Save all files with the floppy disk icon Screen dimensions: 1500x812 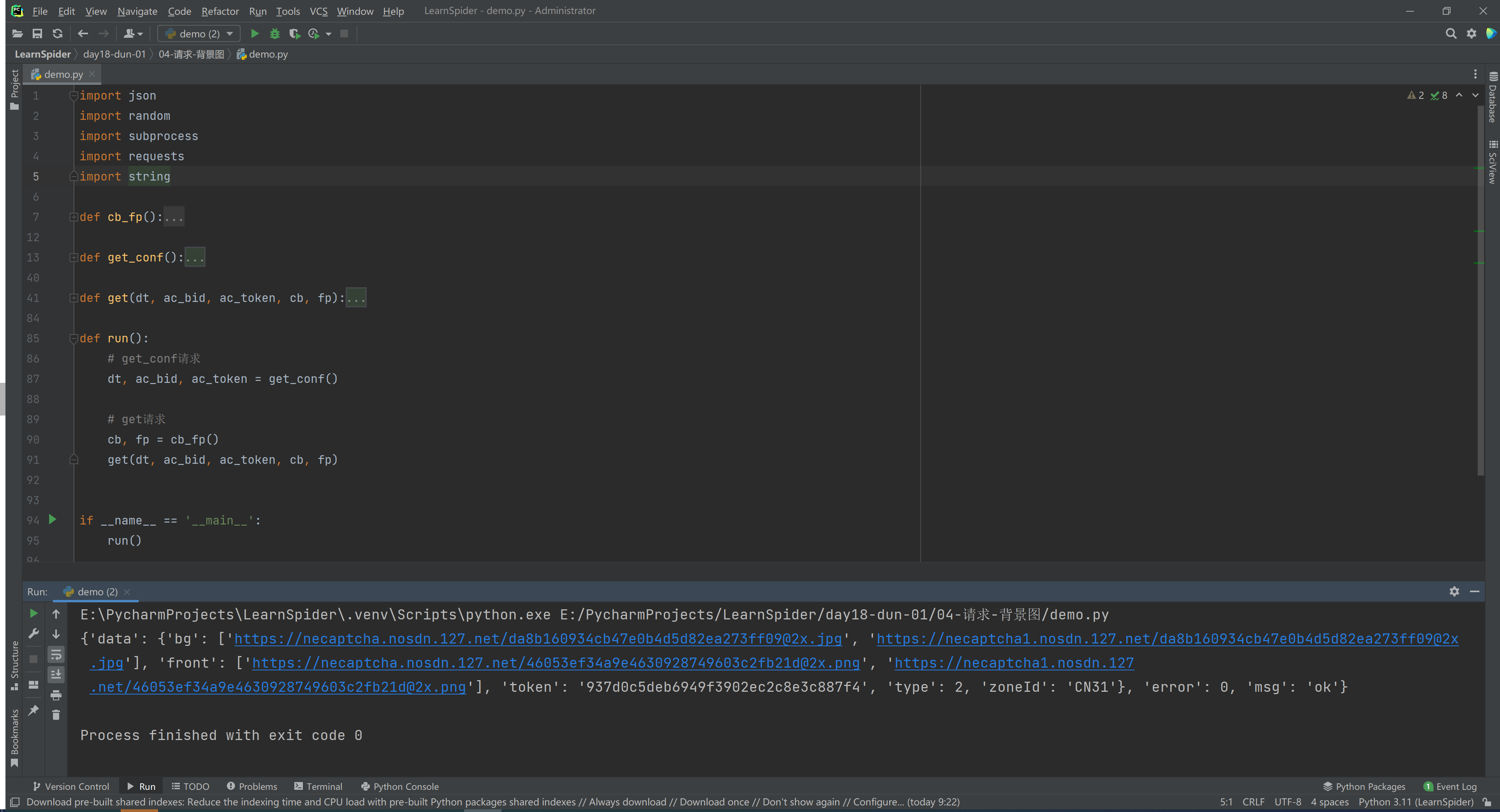pos(37,34)
